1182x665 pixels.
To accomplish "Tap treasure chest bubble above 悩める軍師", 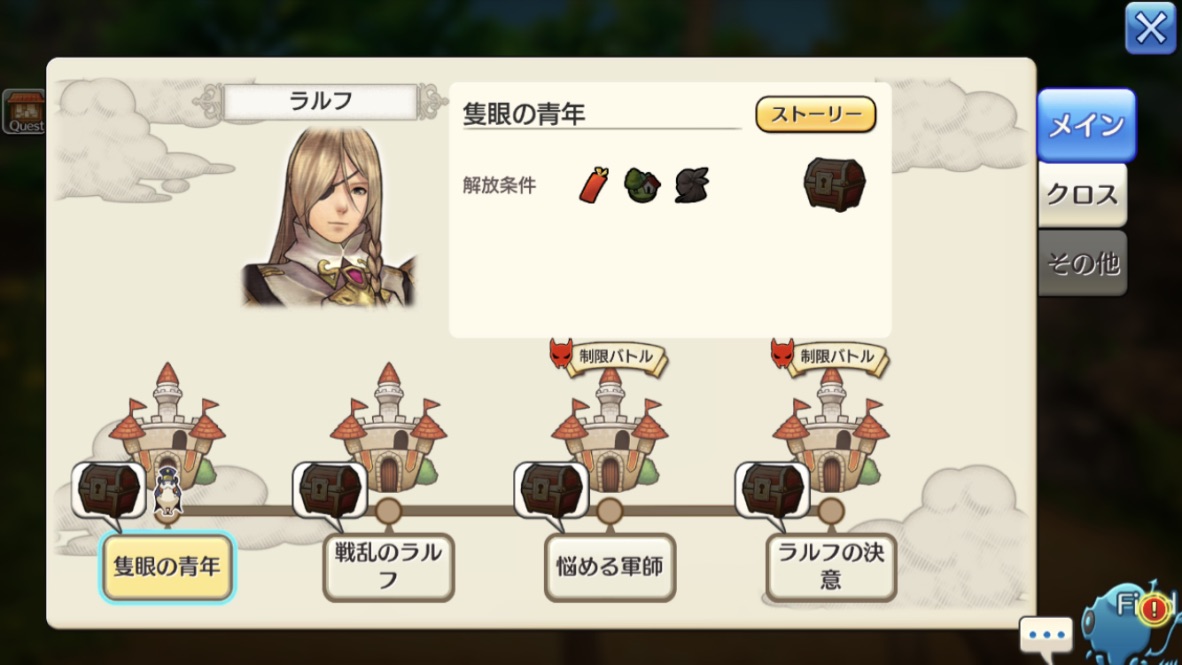I will 551,492.
